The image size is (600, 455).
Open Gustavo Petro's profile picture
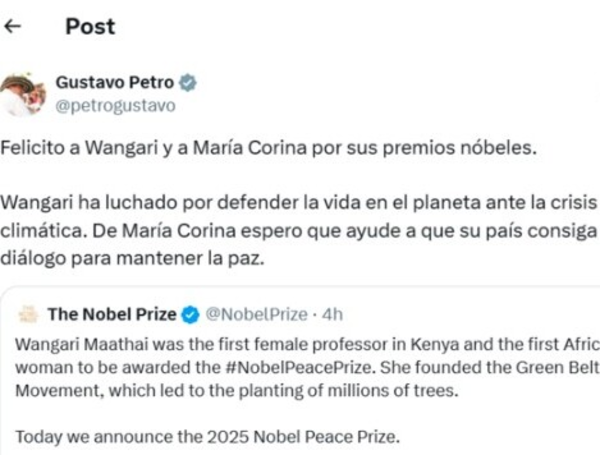pos(22,93)
